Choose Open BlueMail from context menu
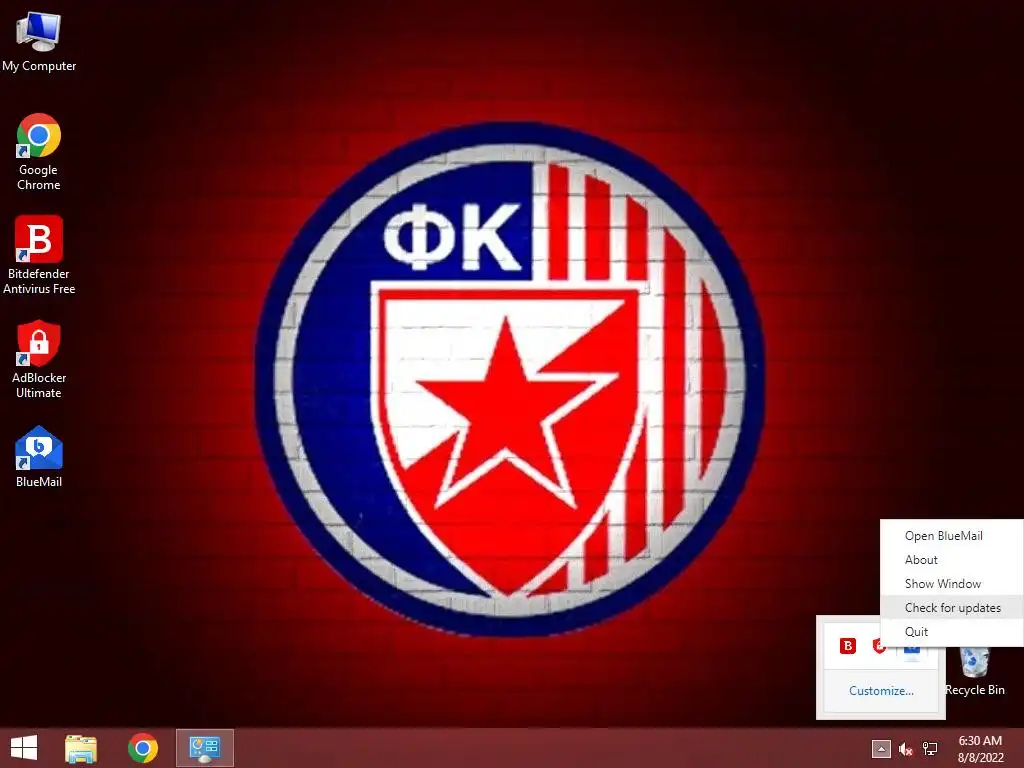 952,536
